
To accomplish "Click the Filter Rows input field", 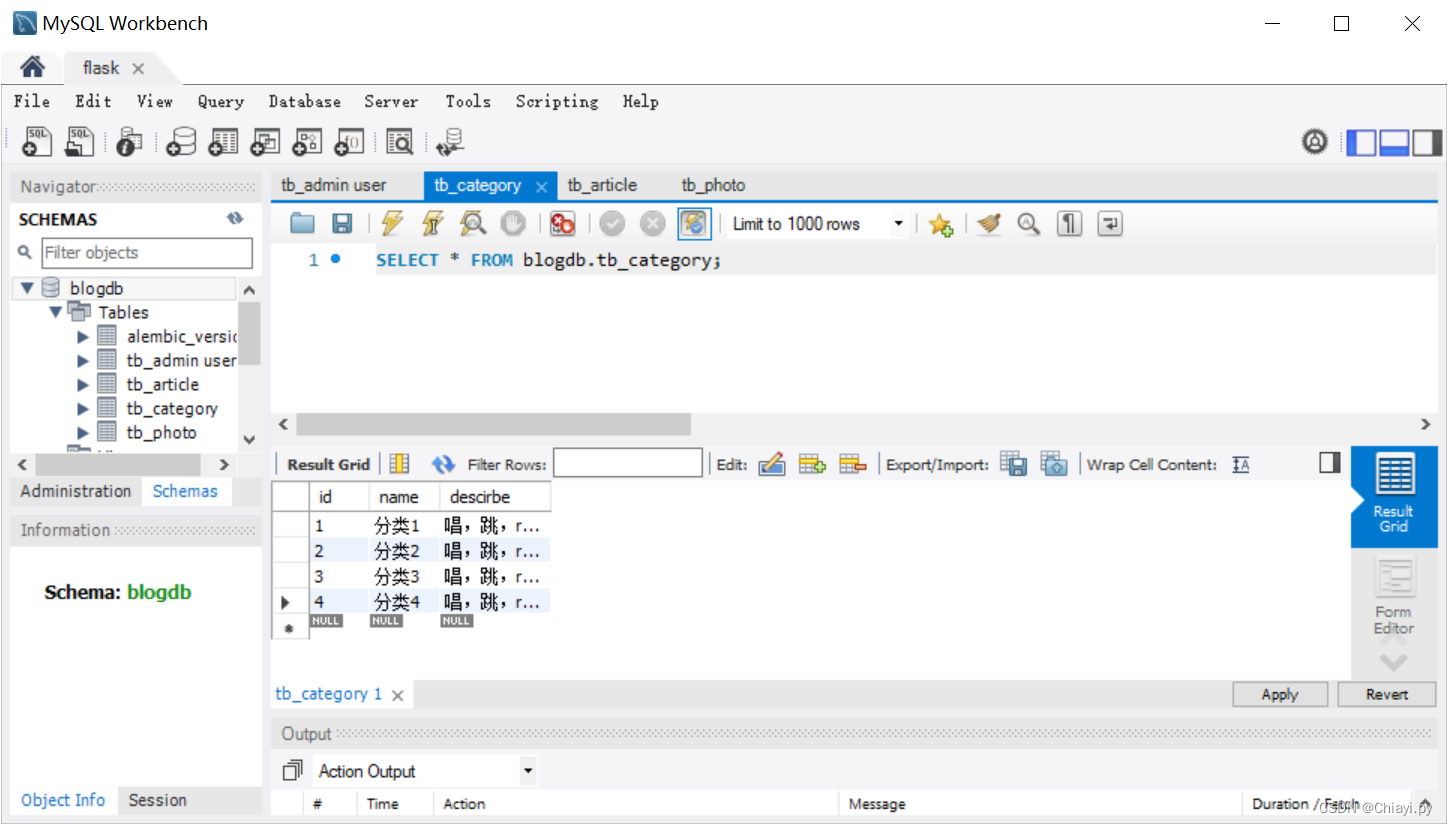I will click(x=628, y=463).
